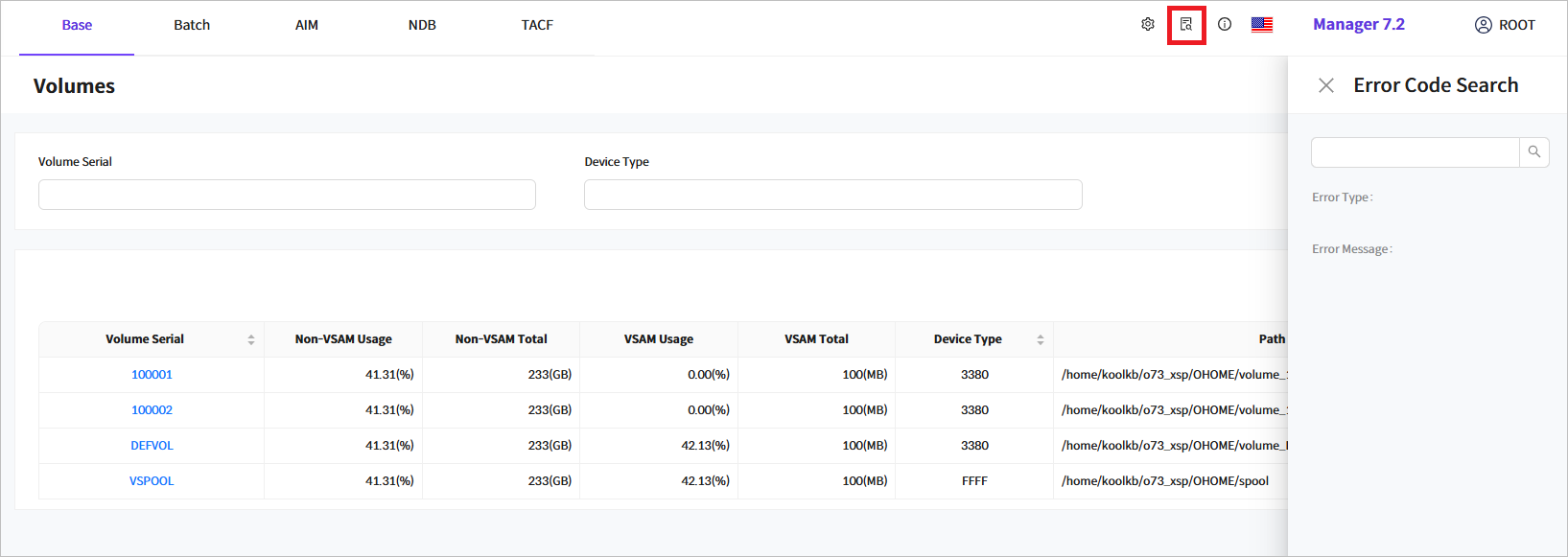Open volume 100002 link
Screen dimensions: 1568x557
152,410
